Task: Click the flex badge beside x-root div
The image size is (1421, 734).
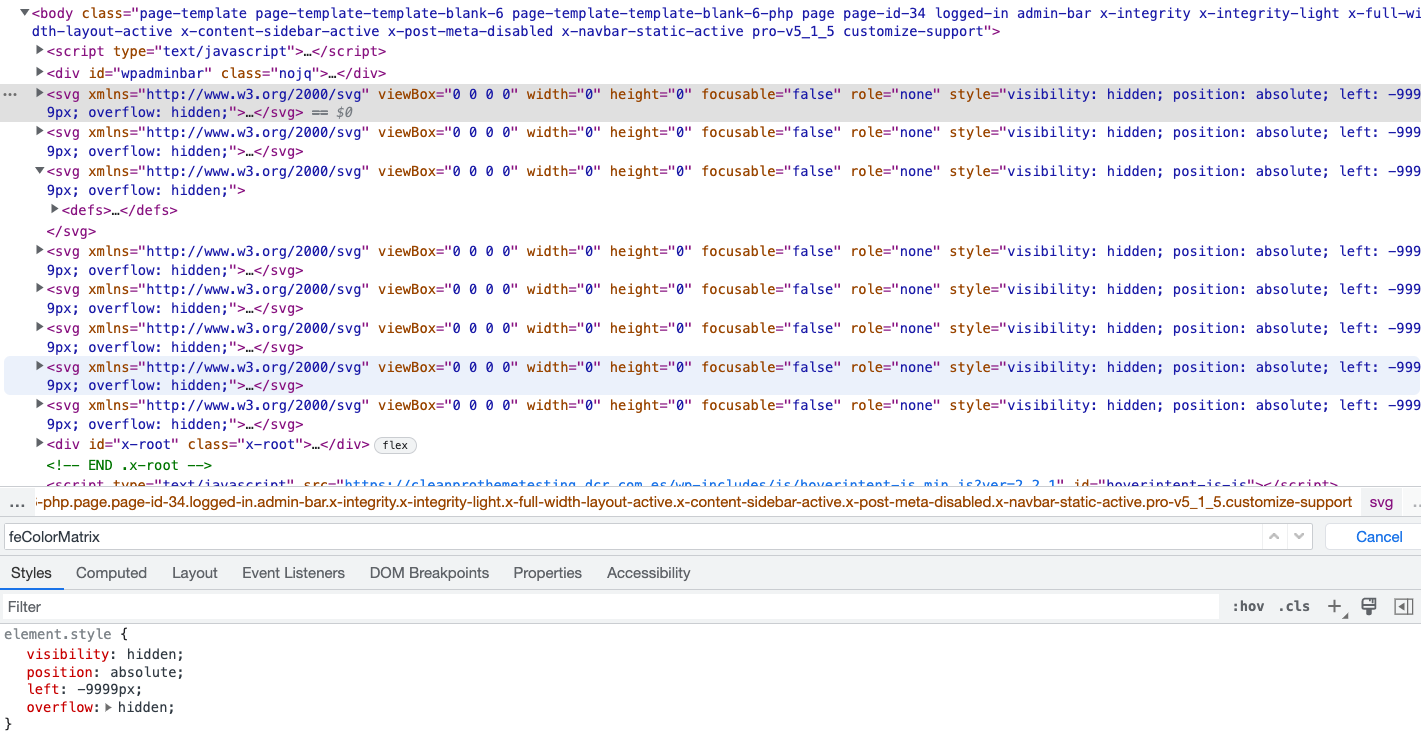Action: pyautogui.click(x=395, y=445)
